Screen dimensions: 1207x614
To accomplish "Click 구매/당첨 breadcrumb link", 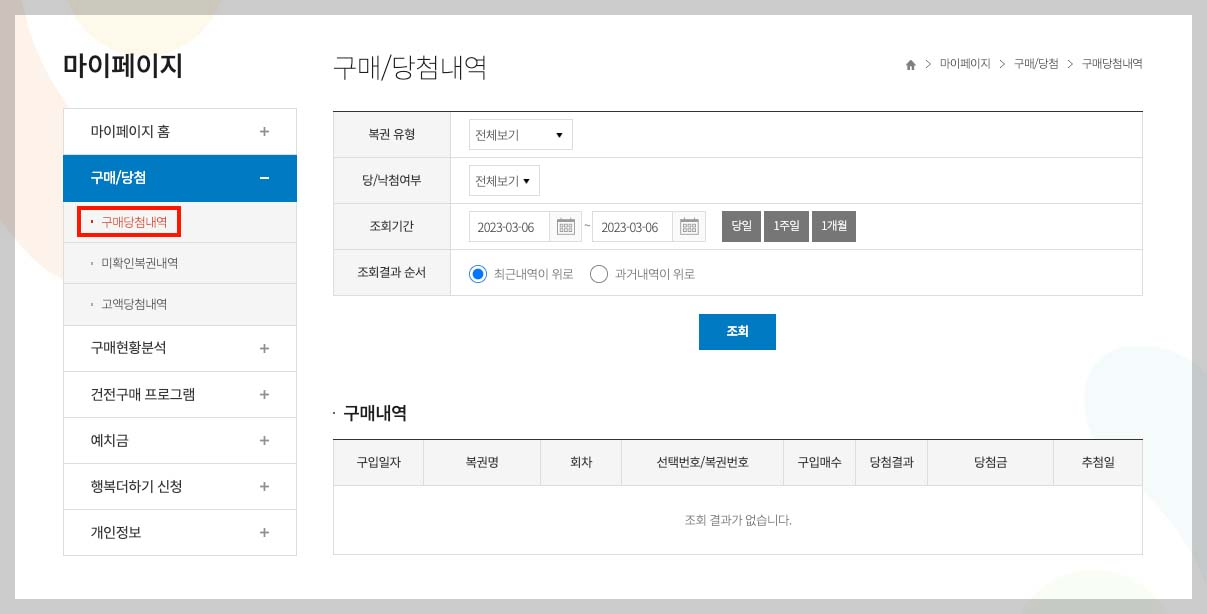I will point(1036,64).
